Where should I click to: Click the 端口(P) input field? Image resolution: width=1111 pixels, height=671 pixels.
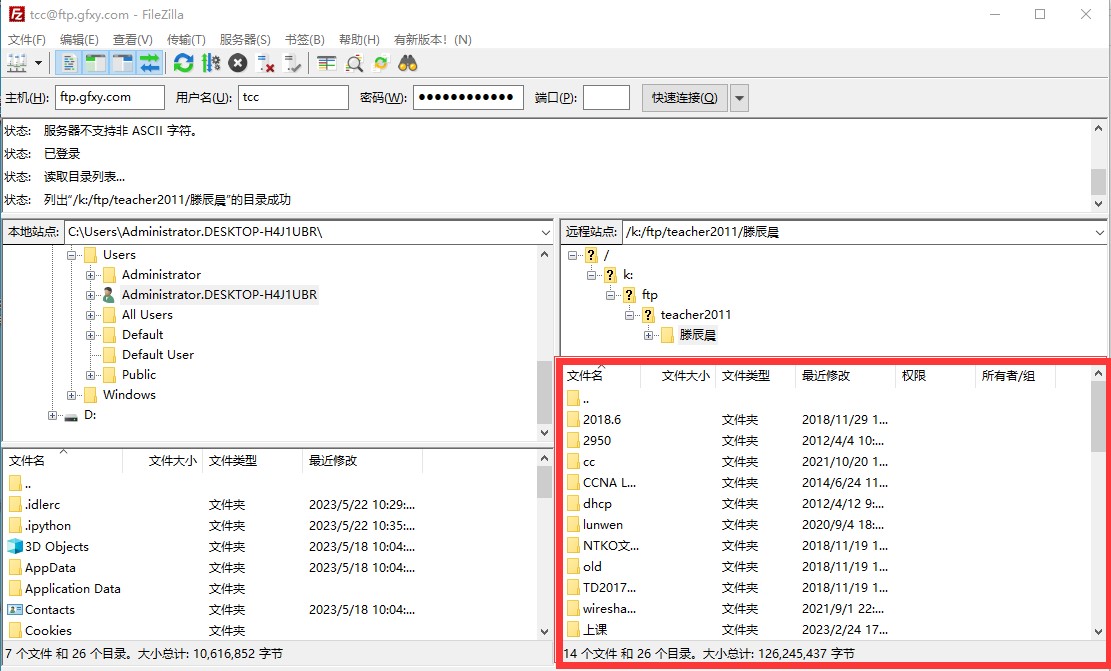(x=606, y=98)
